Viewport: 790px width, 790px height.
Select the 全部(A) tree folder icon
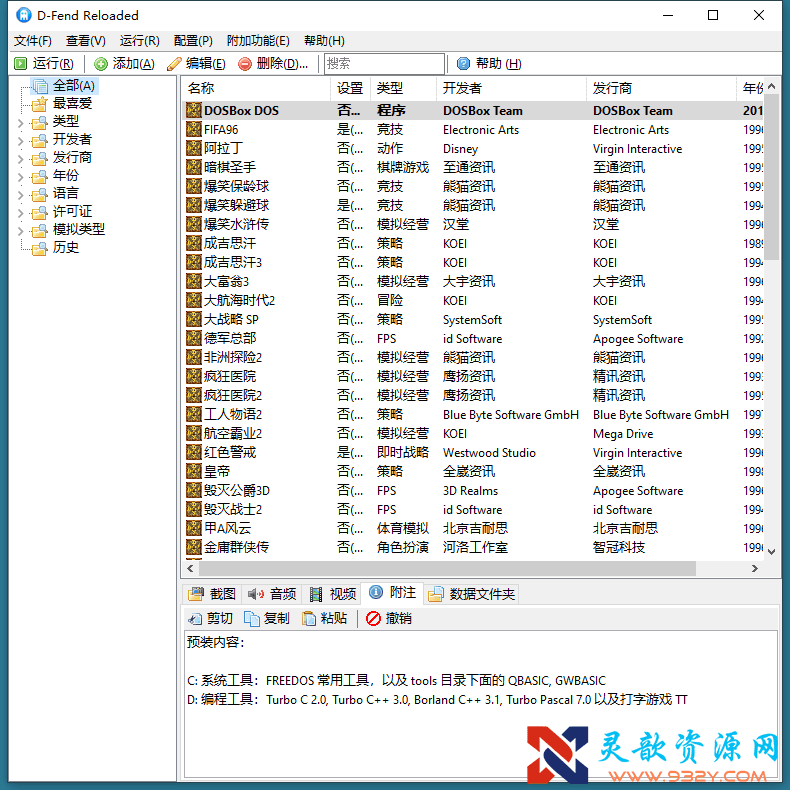pyautogui.click(x=40, y=87)
